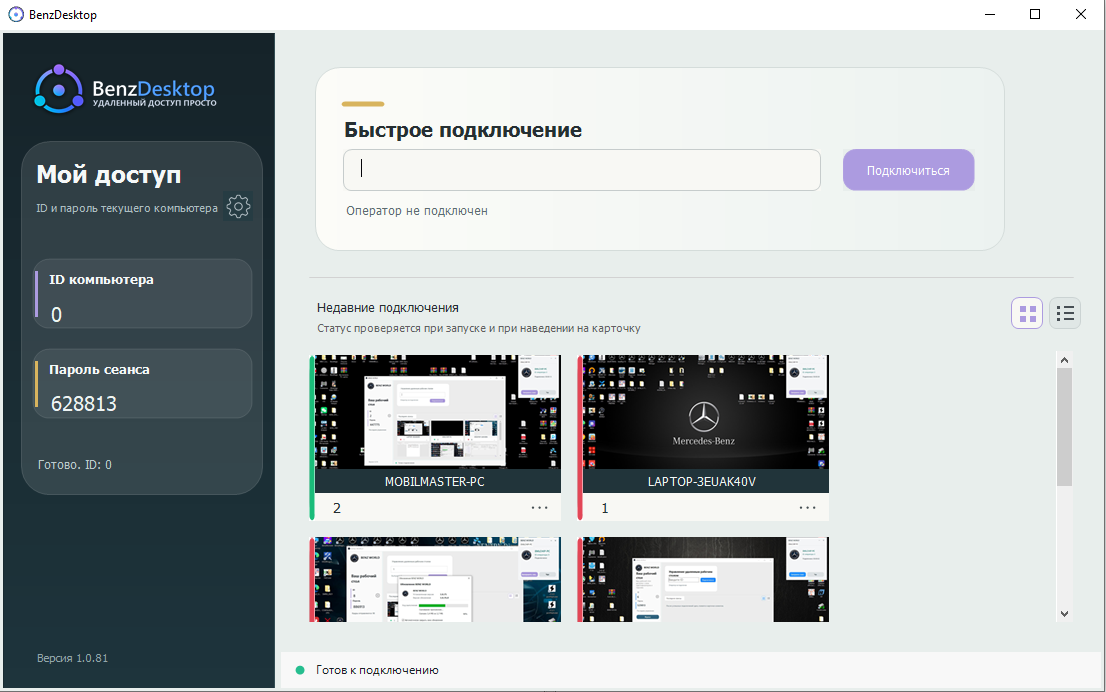
Task: Maximize the BenzDesktop window
Action: (1035, 14)
